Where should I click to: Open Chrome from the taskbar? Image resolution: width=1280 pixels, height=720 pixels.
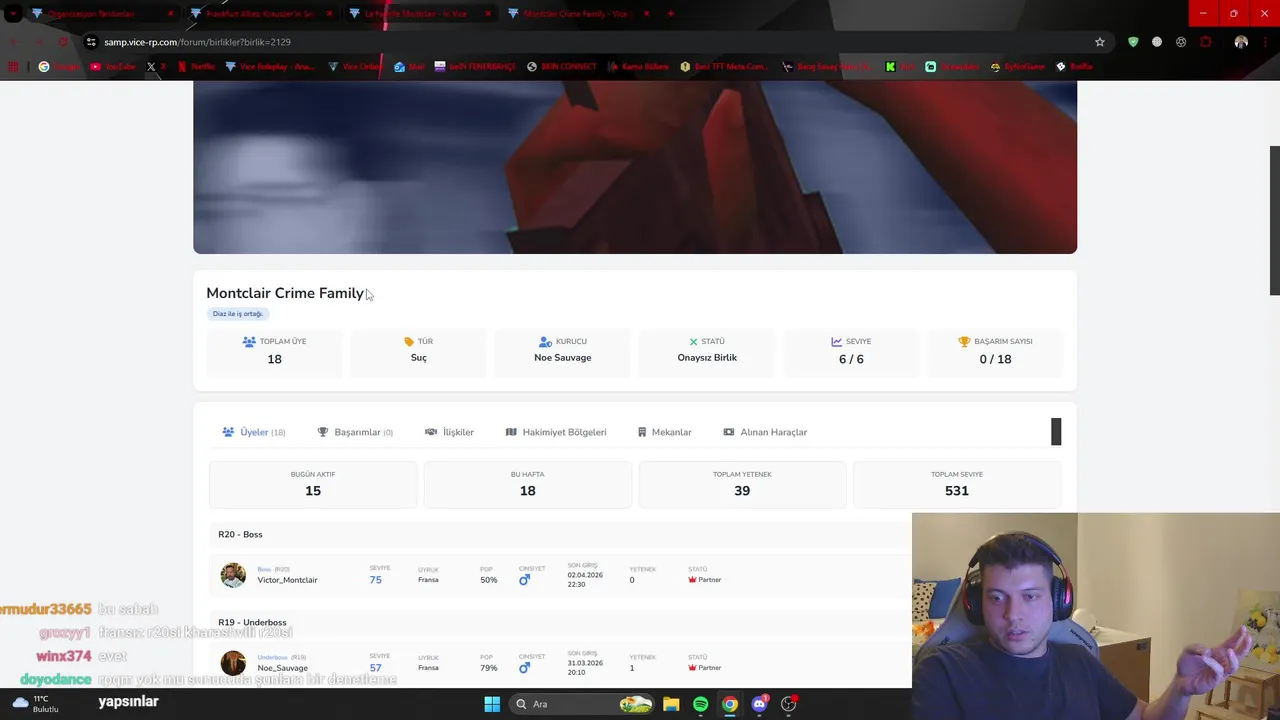(x=730, y=704)
